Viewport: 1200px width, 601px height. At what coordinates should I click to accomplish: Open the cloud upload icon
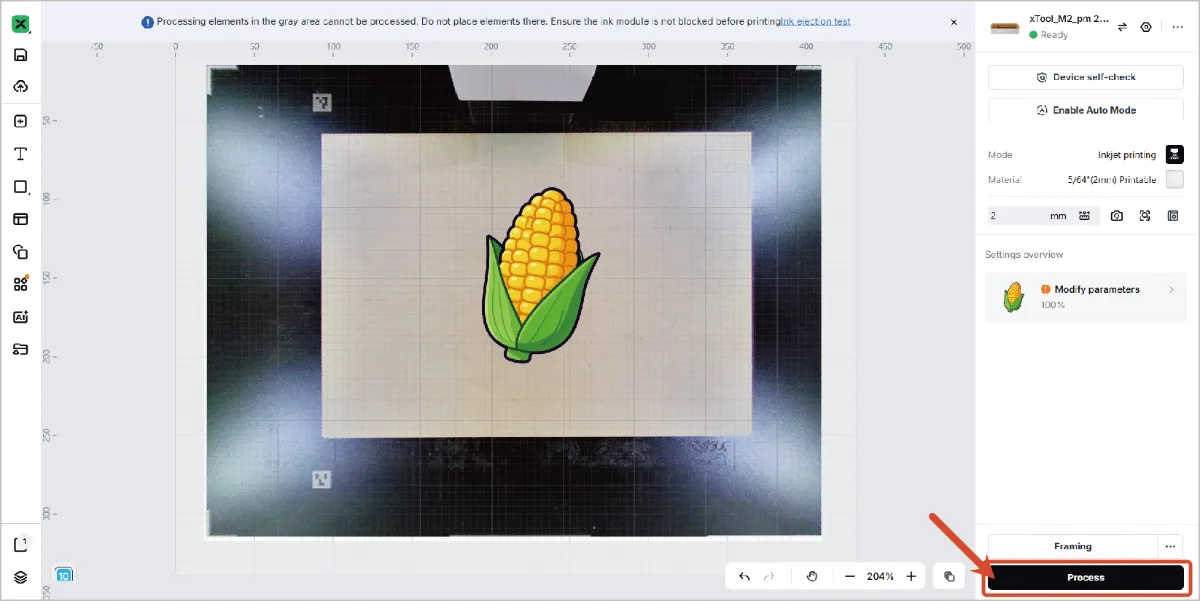[20, 87]
